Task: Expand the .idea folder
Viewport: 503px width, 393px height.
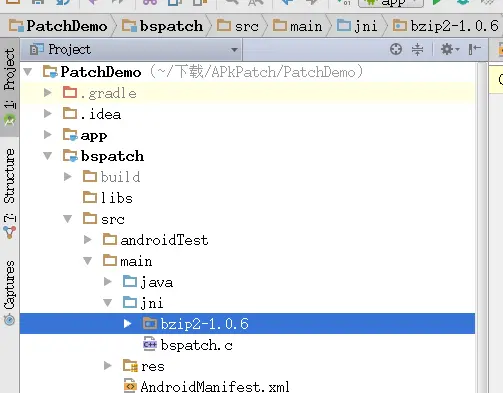Action: click(x=48, y=114)
